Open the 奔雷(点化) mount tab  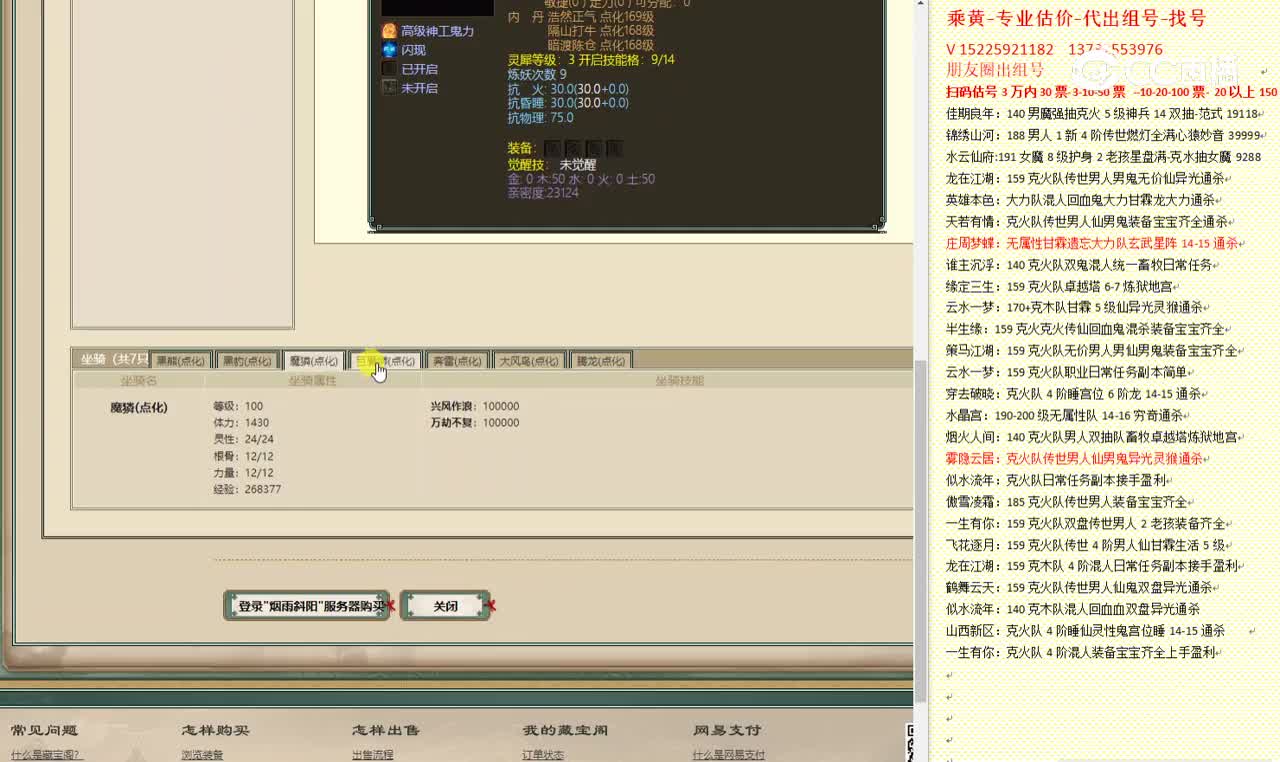click(457, 361)
